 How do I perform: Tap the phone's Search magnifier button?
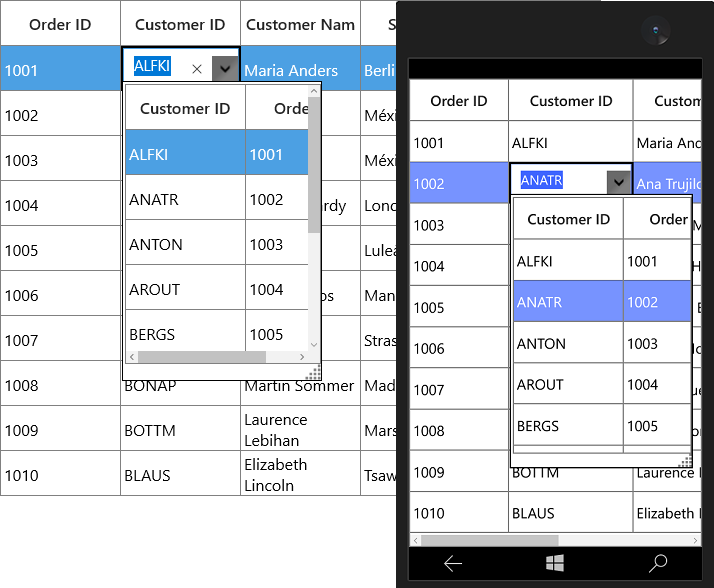[x=658, y=563]
